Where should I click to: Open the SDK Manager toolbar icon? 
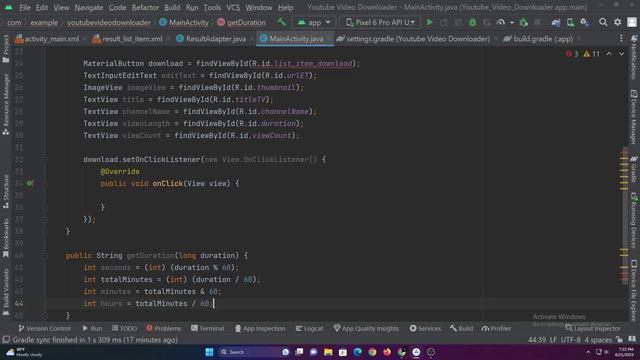pos(584,22)
